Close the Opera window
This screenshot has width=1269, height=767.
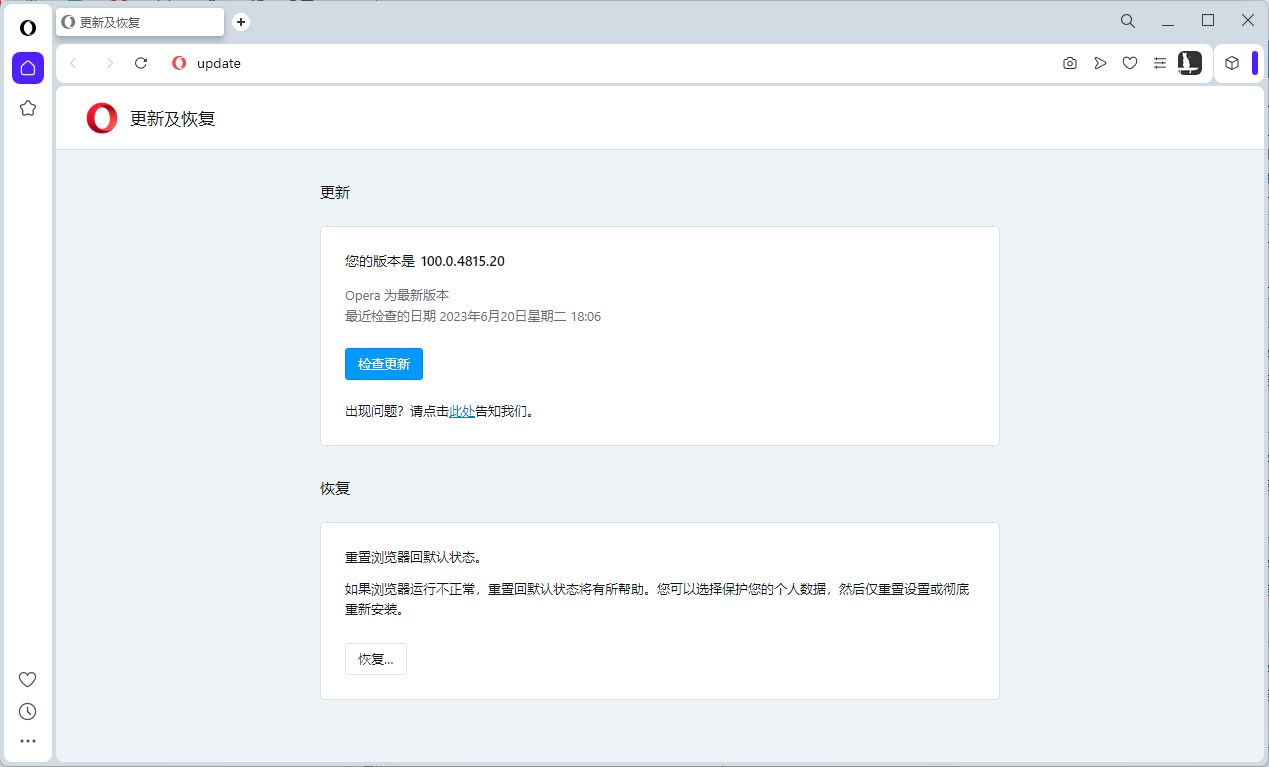(1248, 21)
